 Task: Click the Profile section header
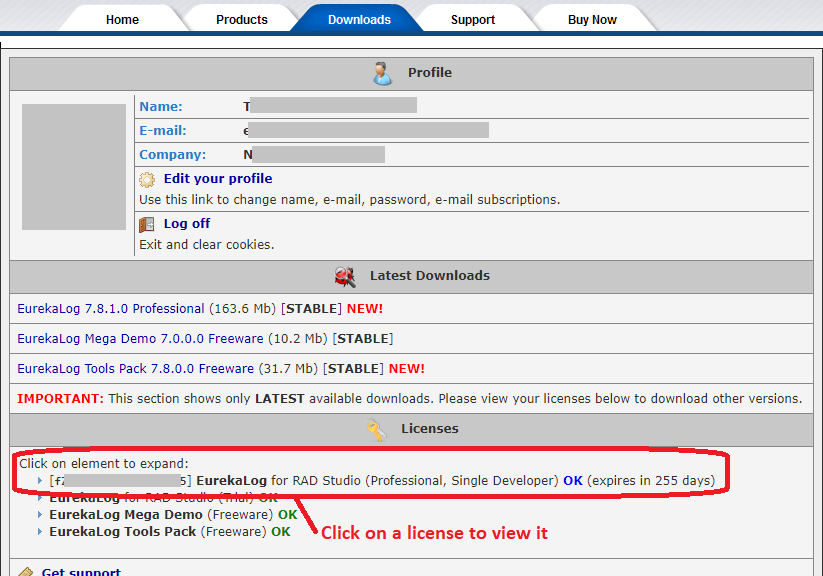click(412, 74)
